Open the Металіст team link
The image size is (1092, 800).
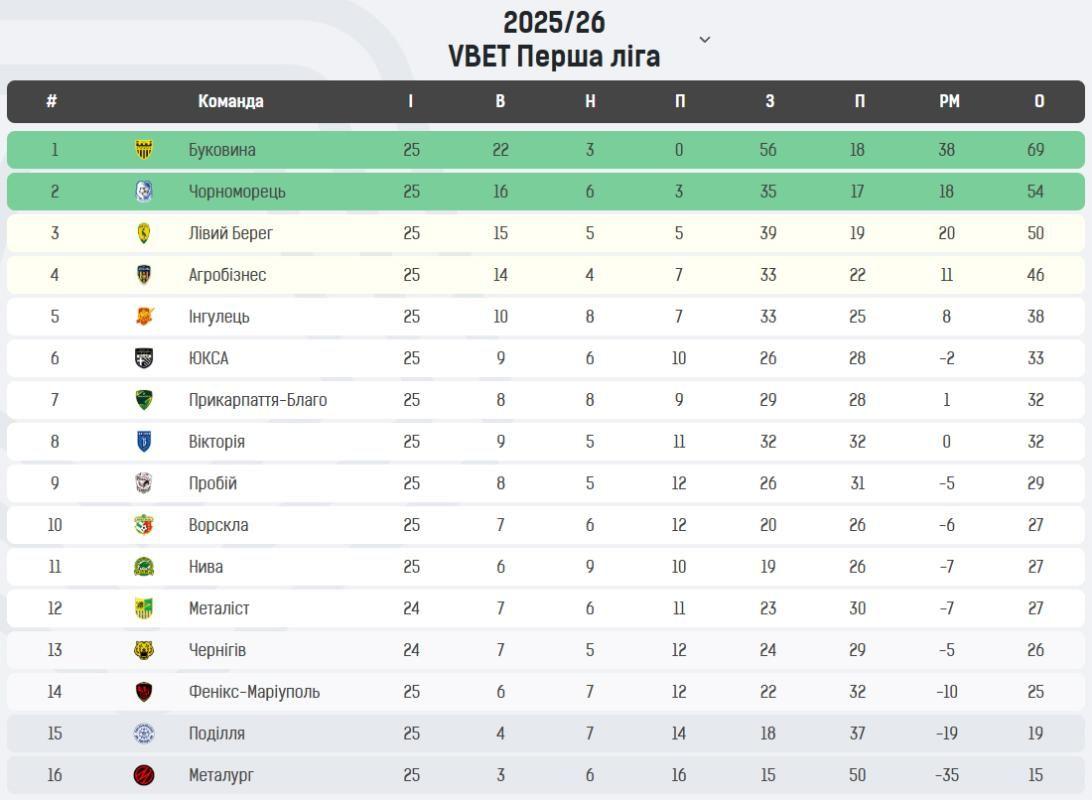point(218,608)
